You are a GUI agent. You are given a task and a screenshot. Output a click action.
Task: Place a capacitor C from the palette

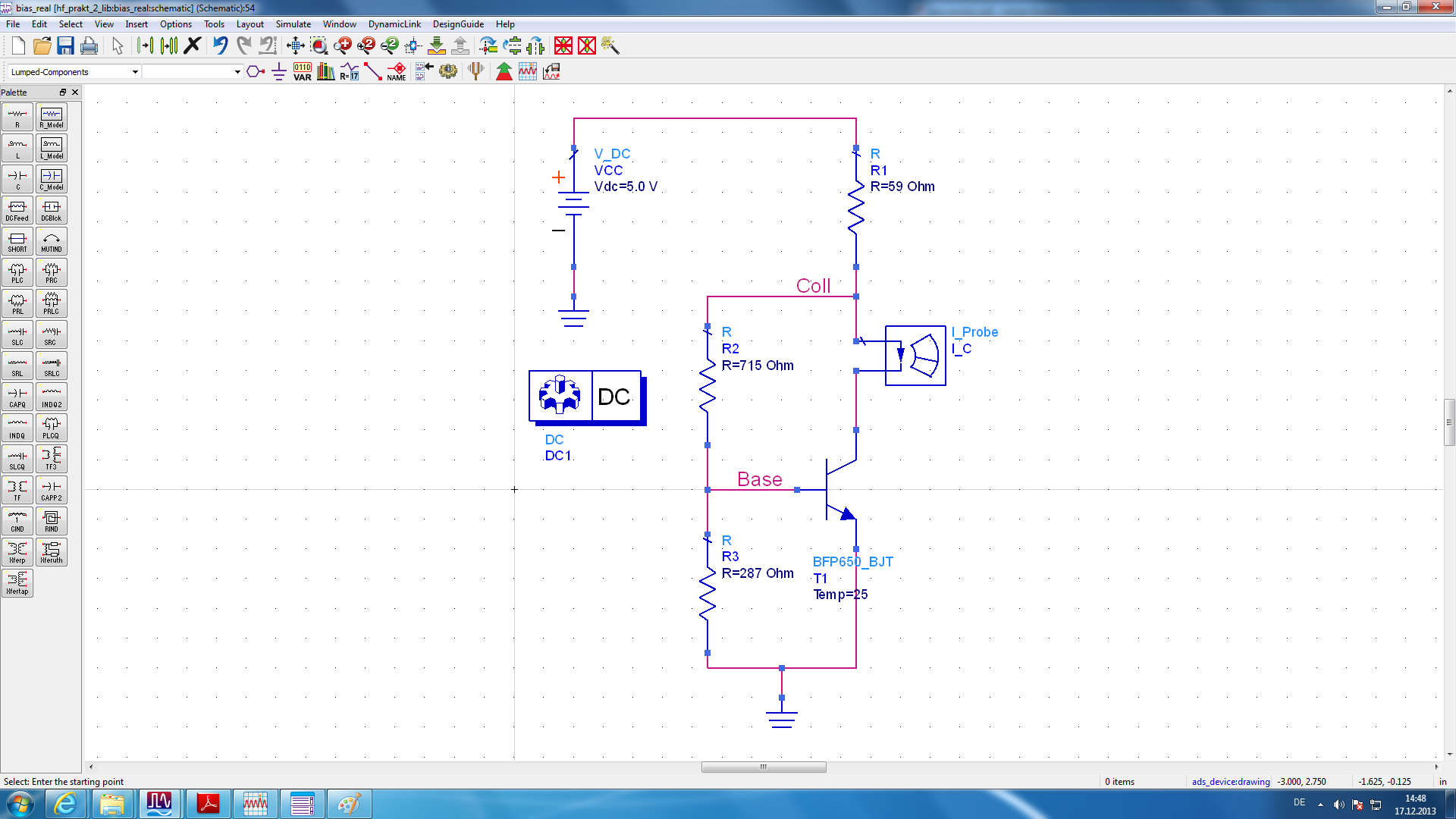17,179
